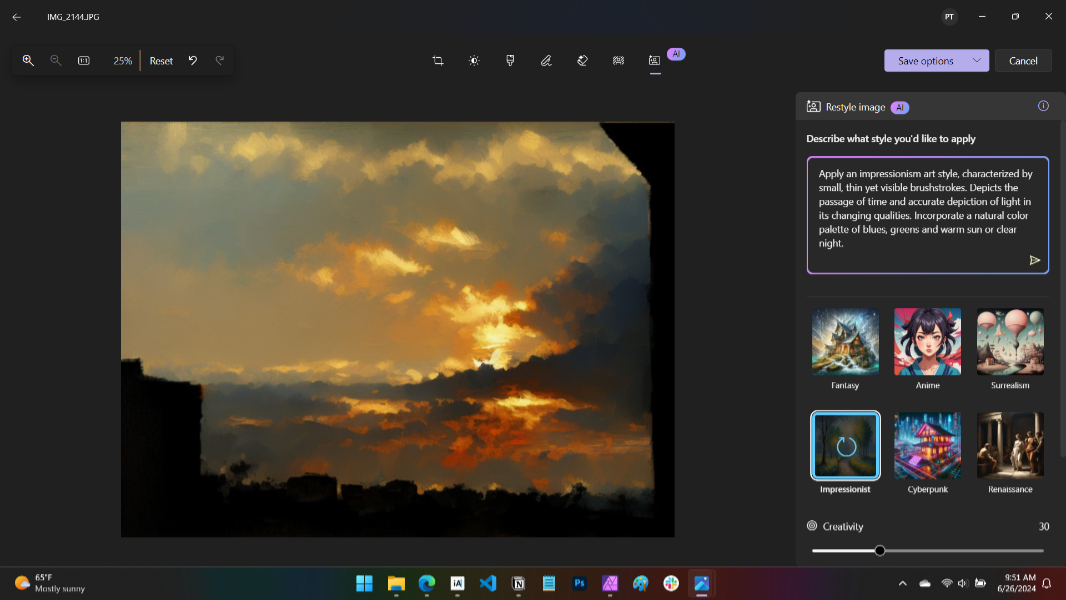The width and height of the screenshot is (1066, 600).
Task: Set zoom to actual size 1:1
Action: (x=84, y=61)
